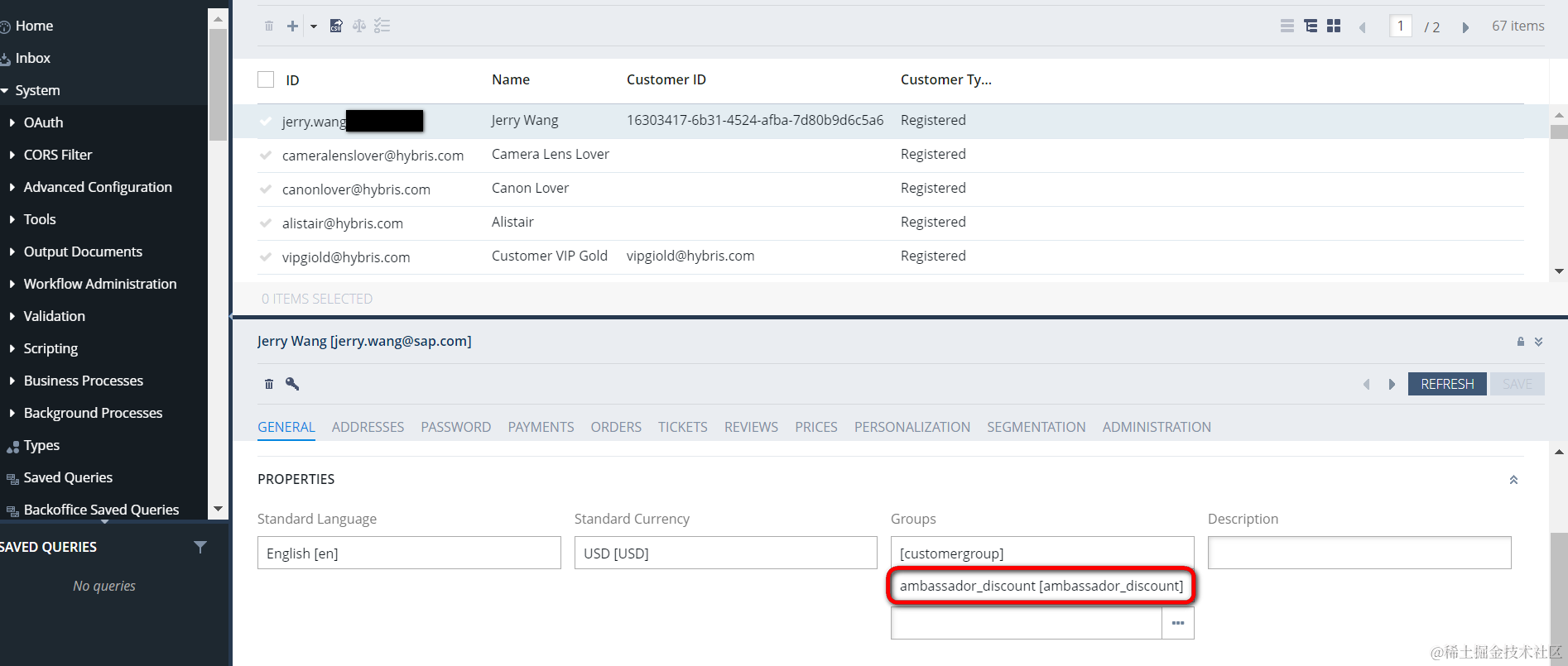Open the ORDERS tab
Image resolution: width=1568 pixels, height=666 pixels.
tap(616, 427)
